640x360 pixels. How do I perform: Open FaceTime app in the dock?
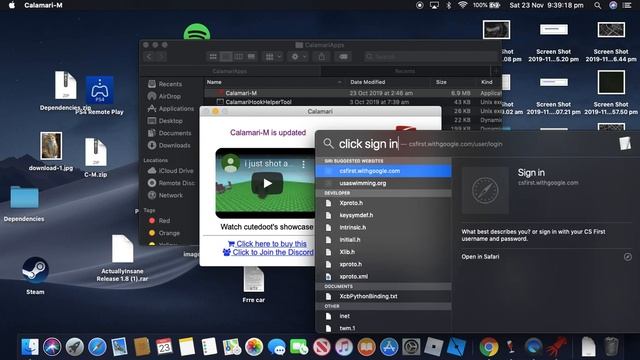299,347
